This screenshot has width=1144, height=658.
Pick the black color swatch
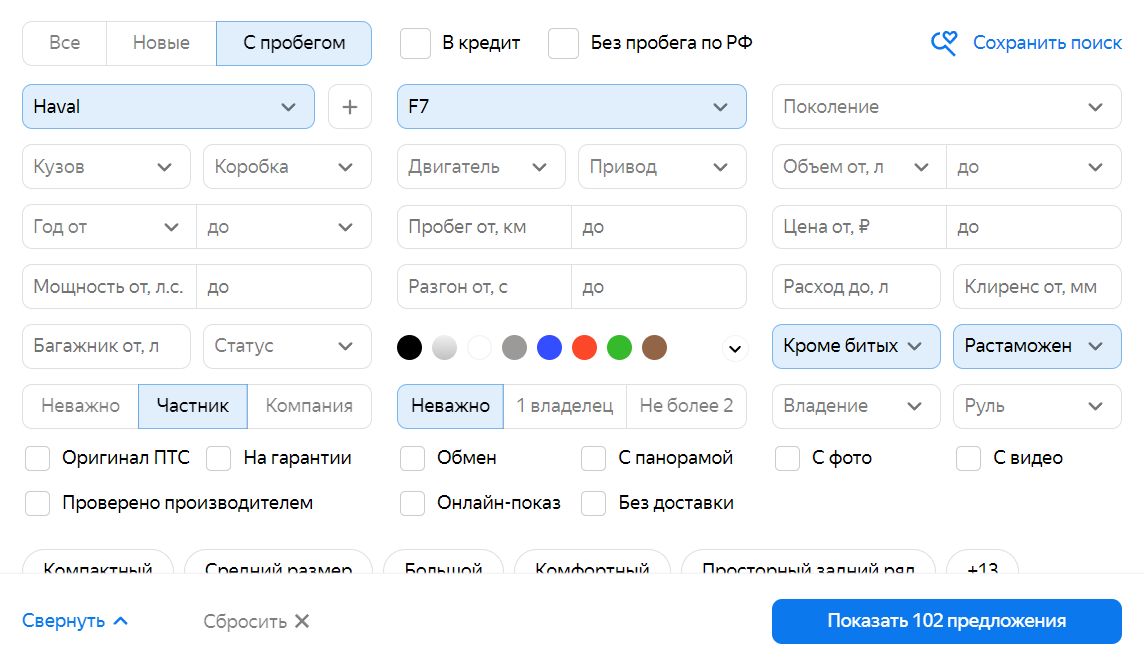(409, 347)
